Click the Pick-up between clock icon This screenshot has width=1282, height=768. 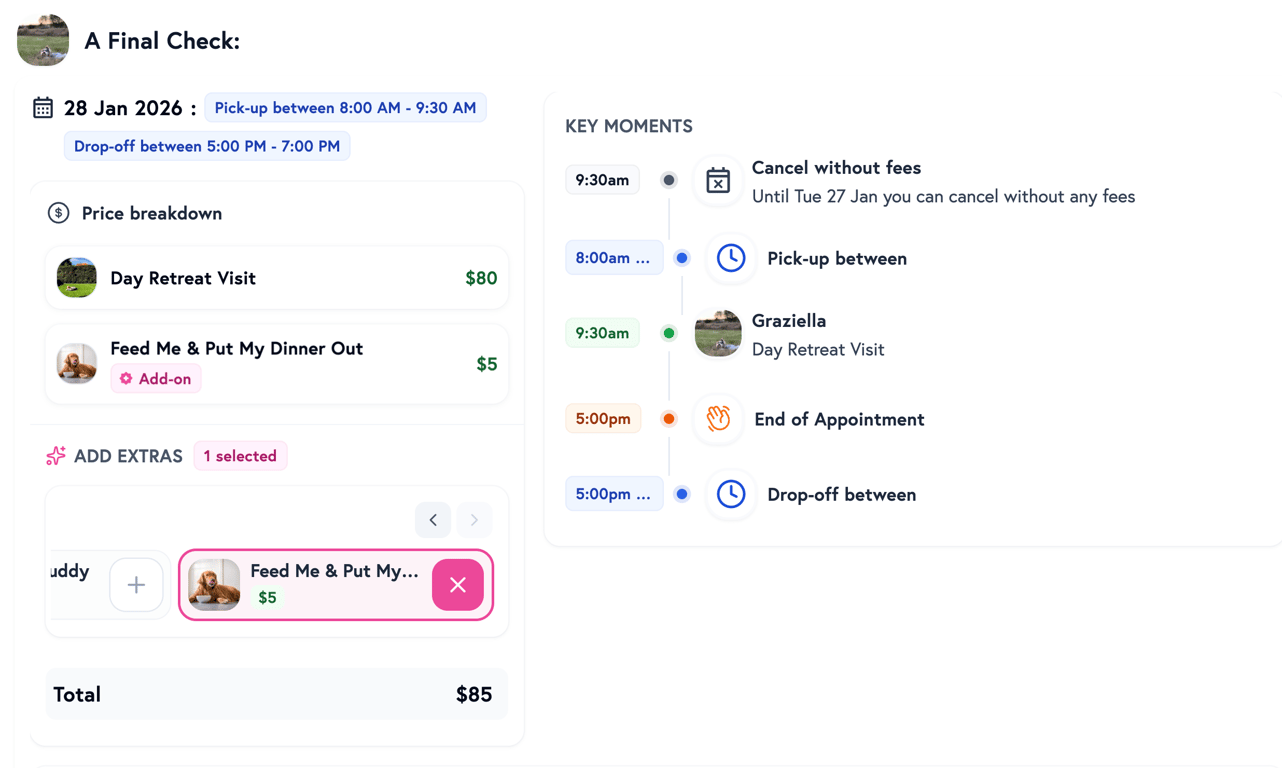click(731, 258)
